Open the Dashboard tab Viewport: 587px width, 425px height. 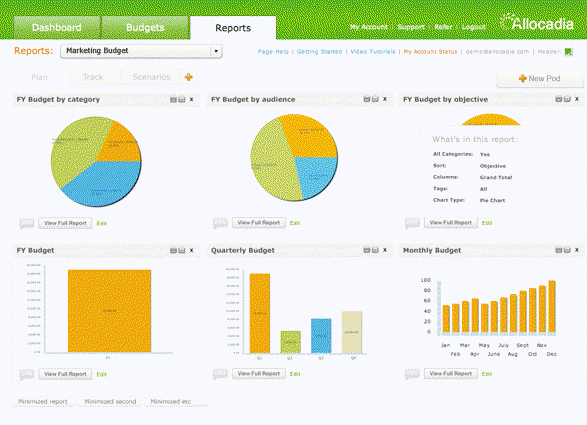(57, 27)
